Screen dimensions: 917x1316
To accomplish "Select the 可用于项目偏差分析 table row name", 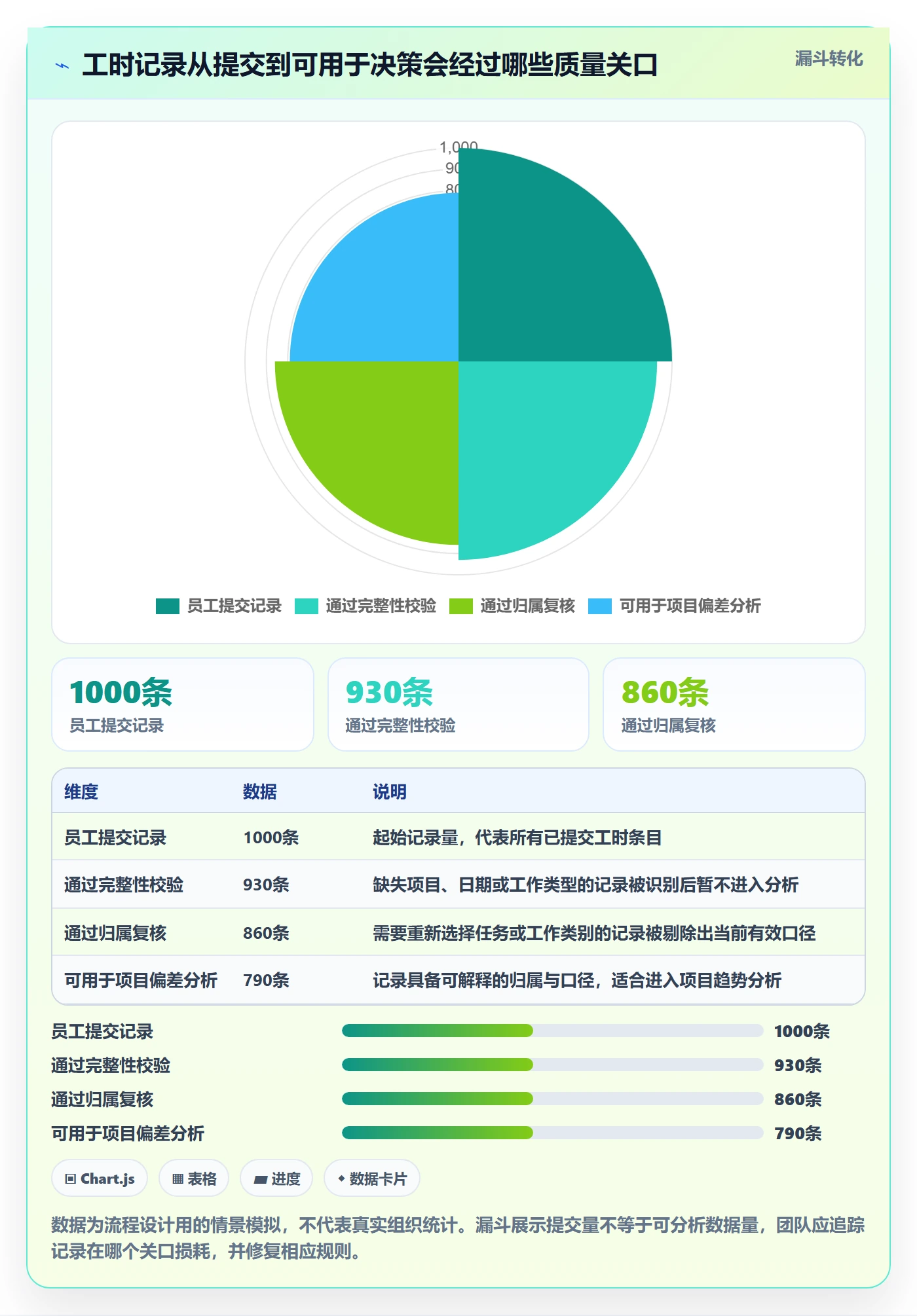I will pyautogui.click(x=141, y=980).
